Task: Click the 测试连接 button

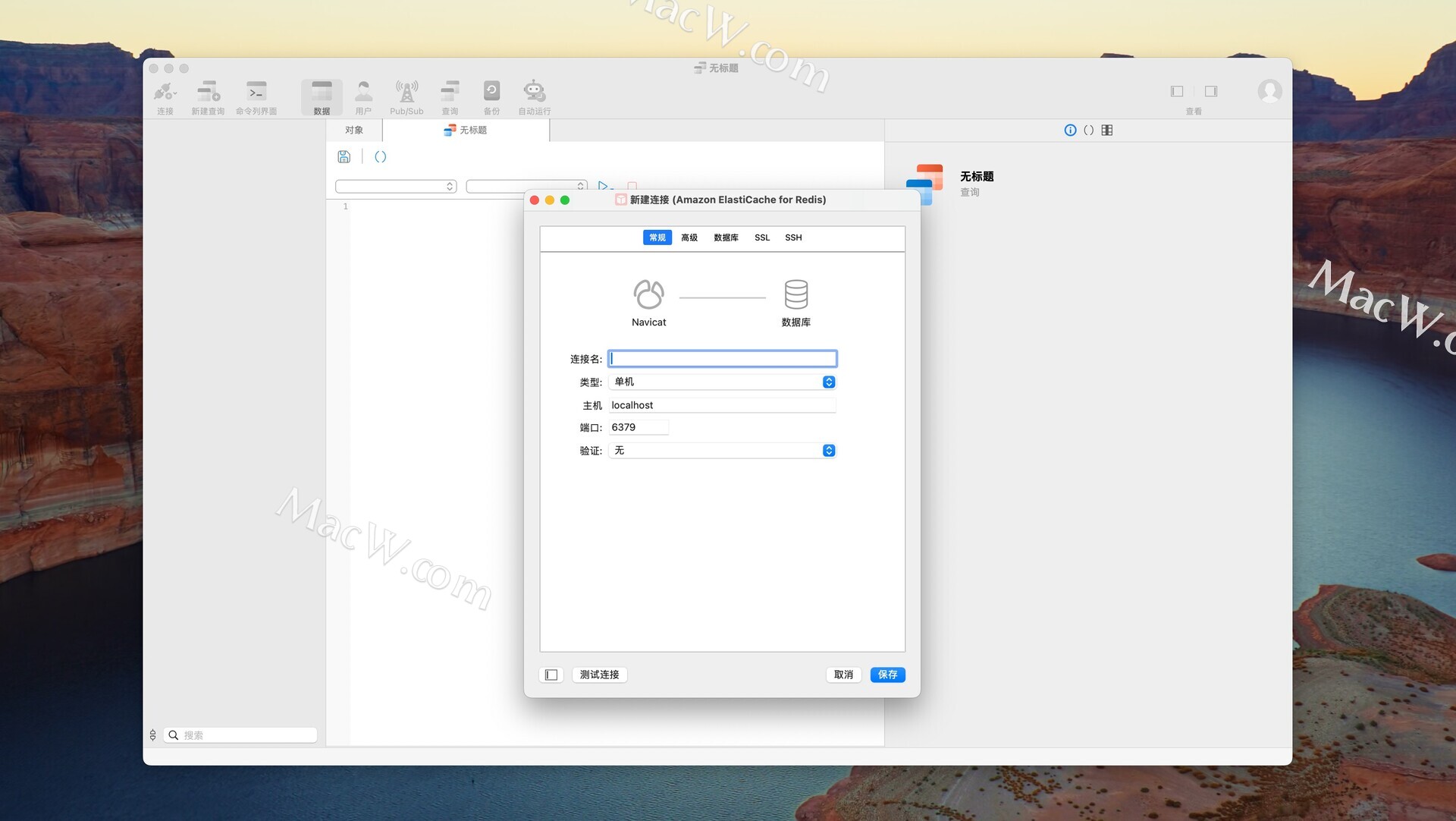Action: [599, 675]
